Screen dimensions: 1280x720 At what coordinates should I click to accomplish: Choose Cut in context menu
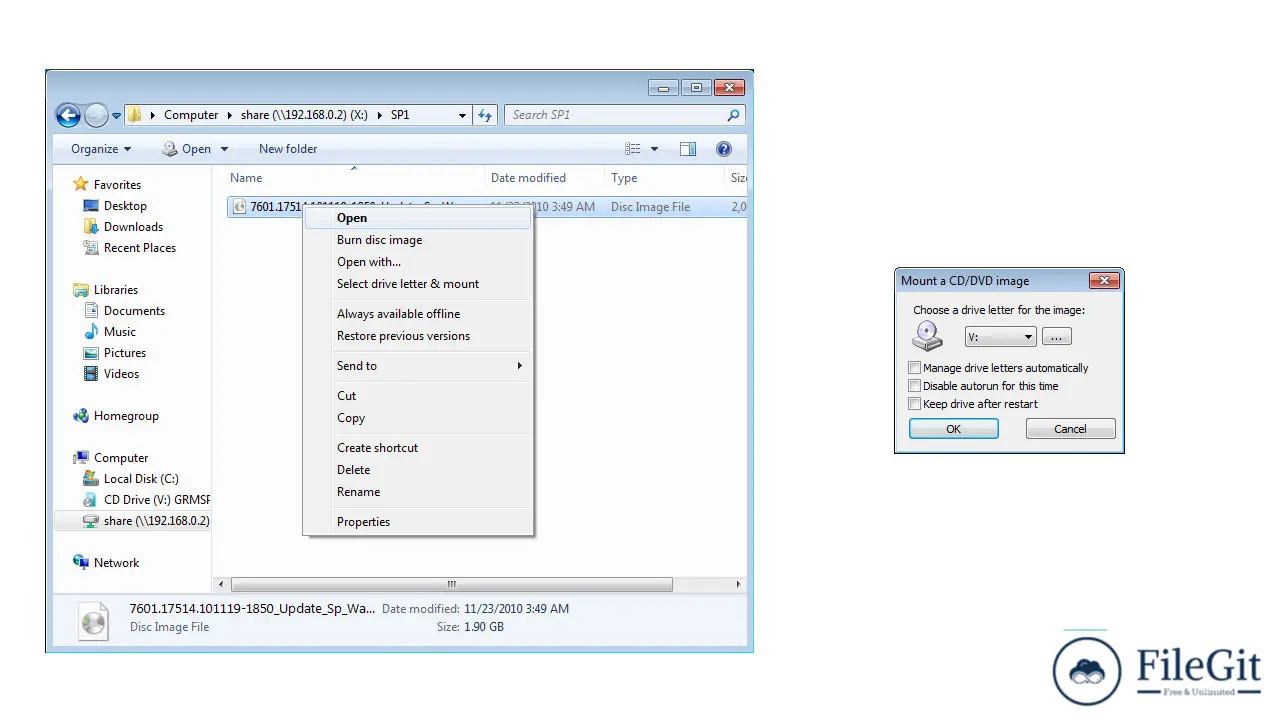[419, 396]
